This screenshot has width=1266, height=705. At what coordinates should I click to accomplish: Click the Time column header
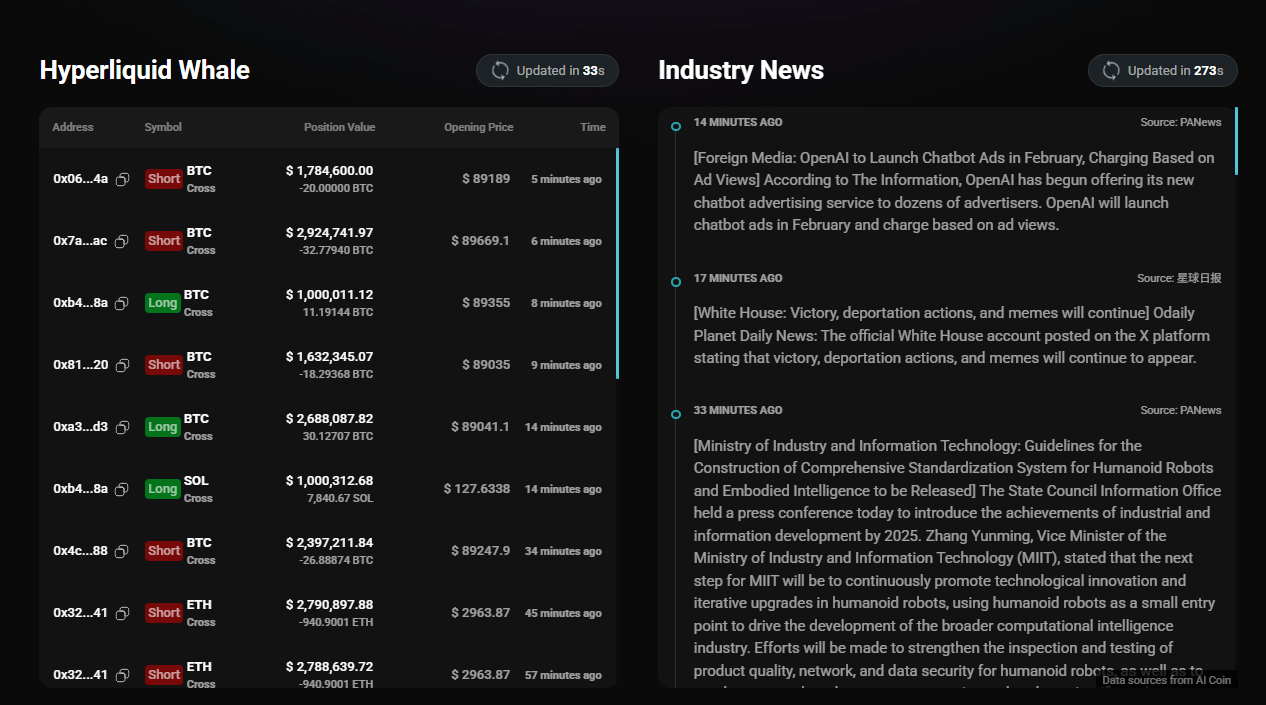[x=592, y=127]
